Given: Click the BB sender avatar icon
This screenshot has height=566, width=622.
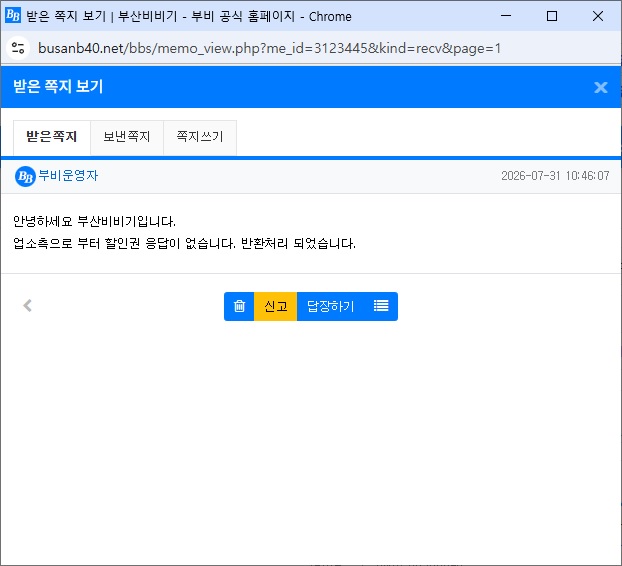Looking at the screenshot, I should 25,176.
